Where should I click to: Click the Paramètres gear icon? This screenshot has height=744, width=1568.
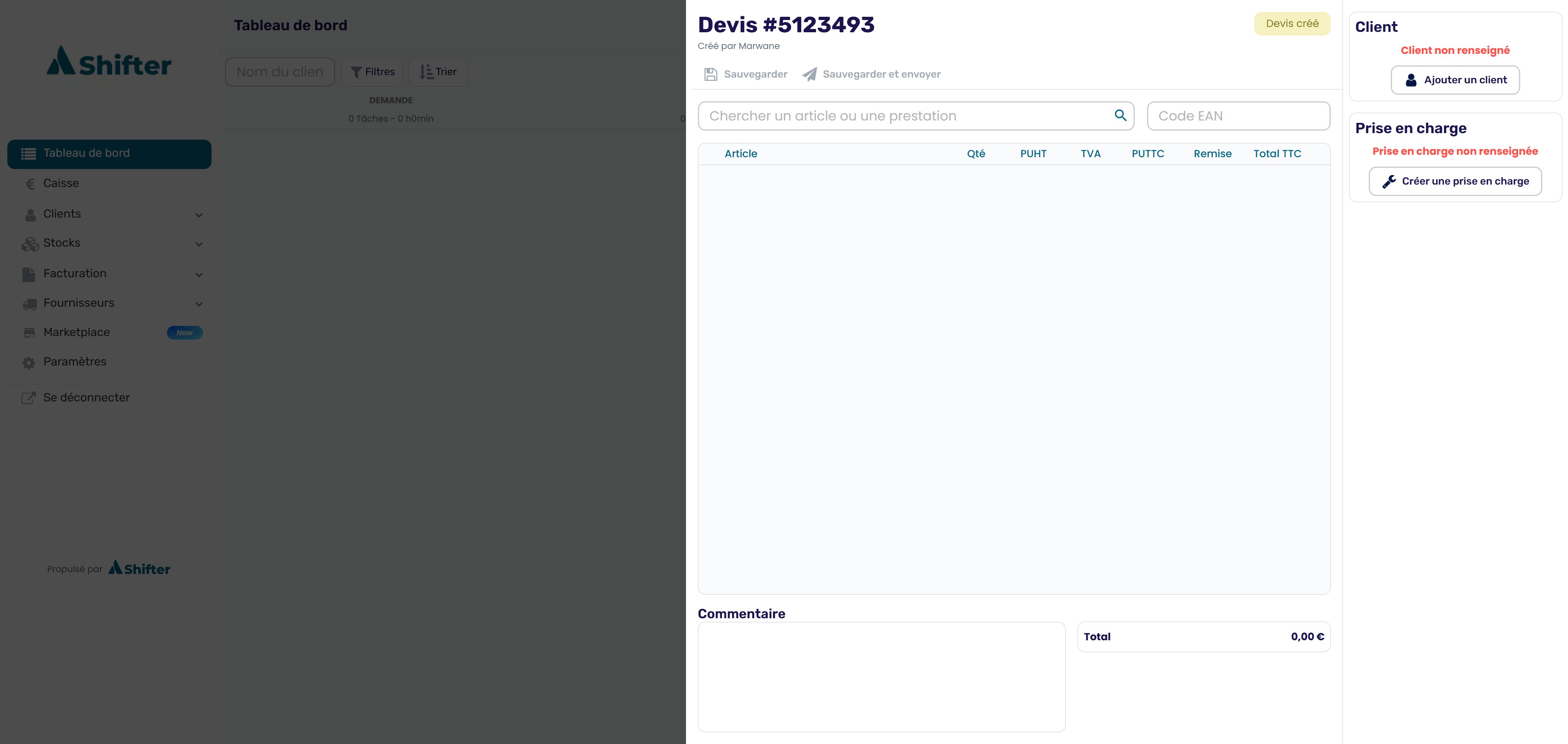(29, 363)
